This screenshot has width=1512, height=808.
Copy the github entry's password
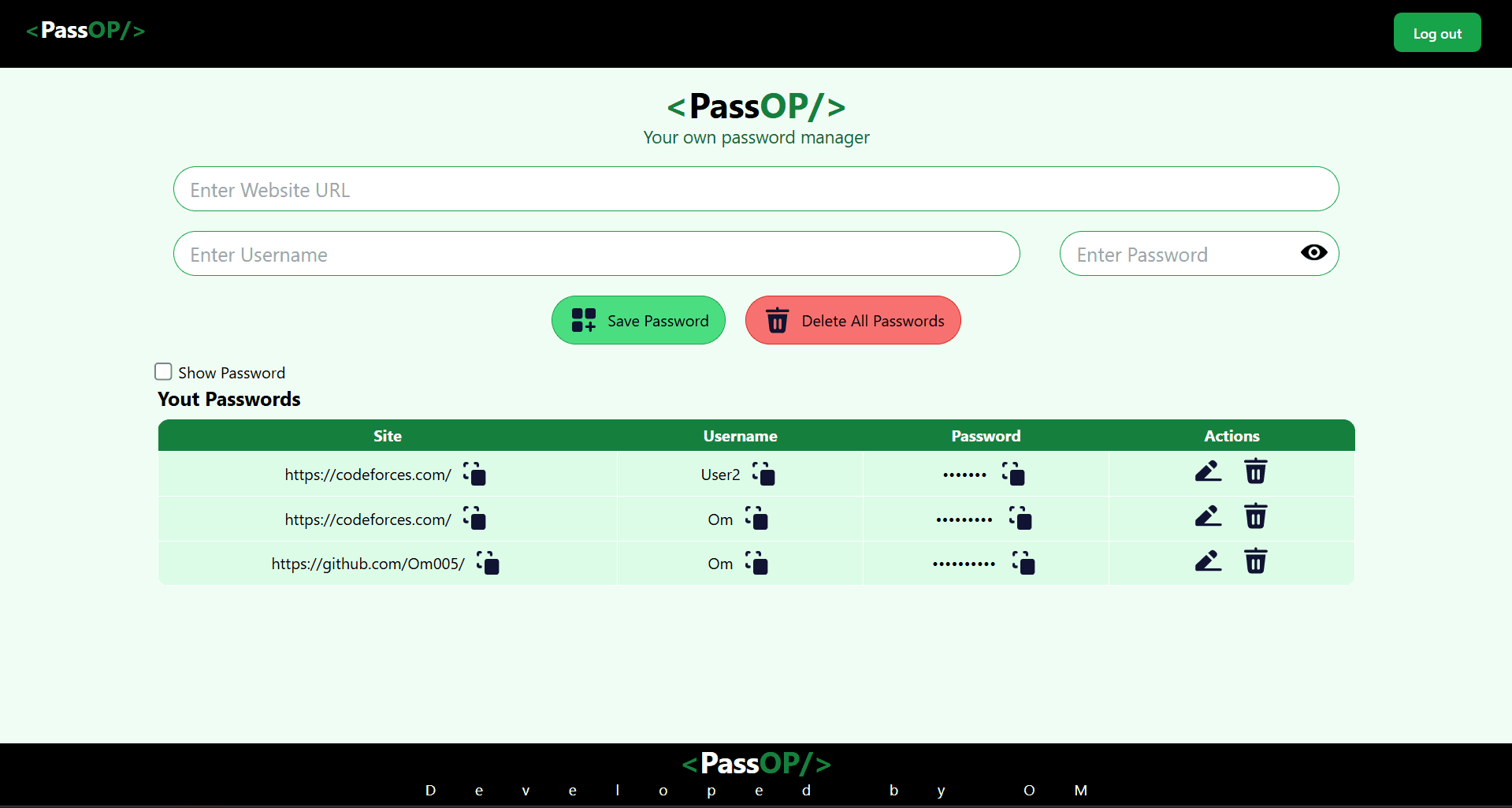(x=1023, y=563)
